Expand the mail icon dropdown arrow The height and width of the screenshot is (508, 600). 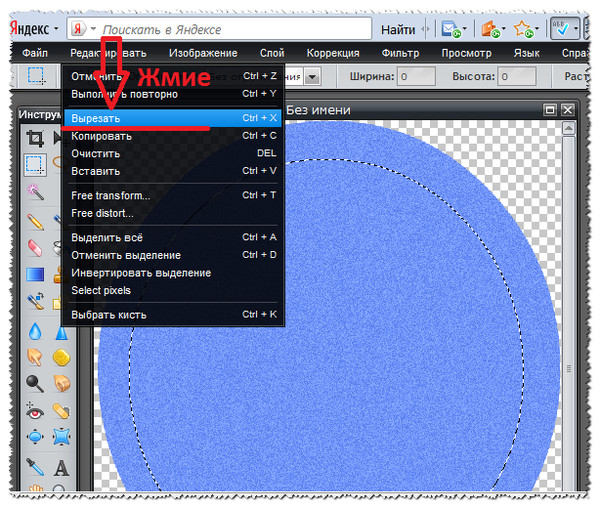pyautogui.click(x=465, y=29)
